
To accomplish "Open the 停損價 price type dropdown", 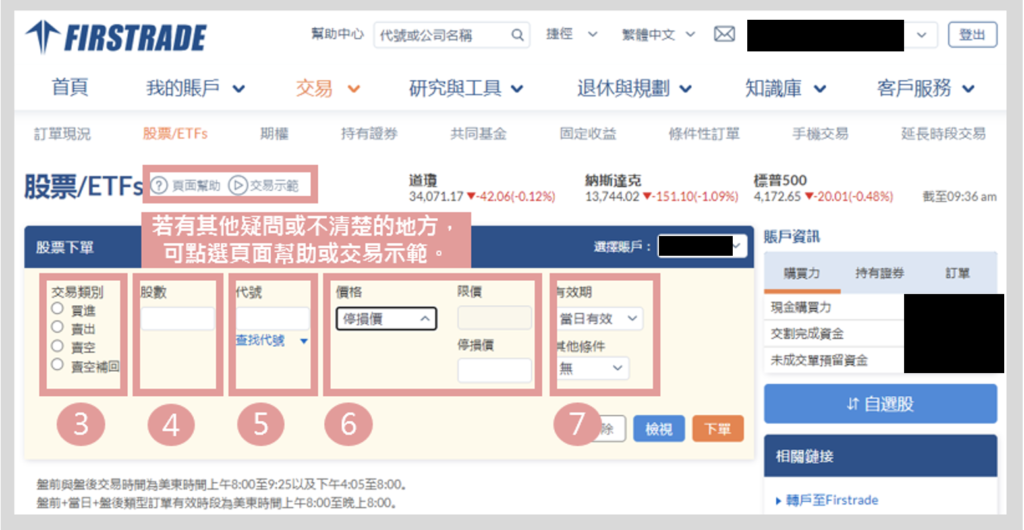I will coord(386,319).
